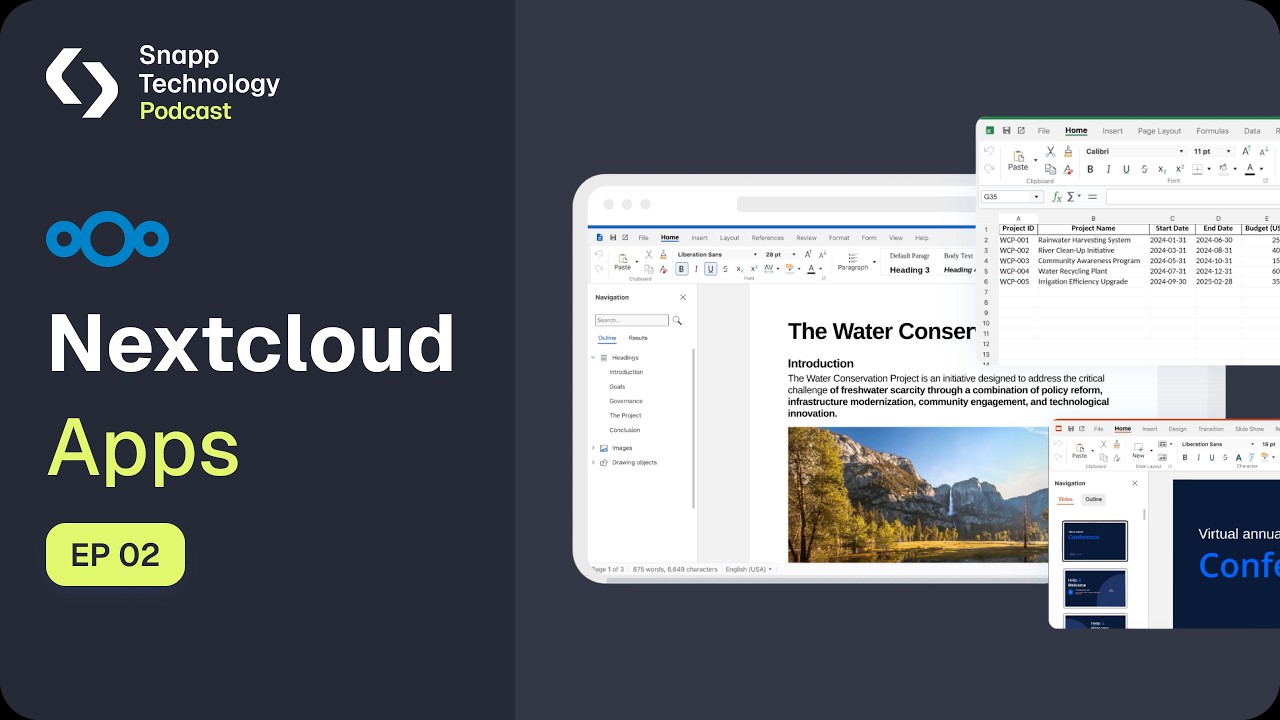The image size is (1280, 720).
Task: Expand the Drawing objects tree item
Action: click(593, 463)
